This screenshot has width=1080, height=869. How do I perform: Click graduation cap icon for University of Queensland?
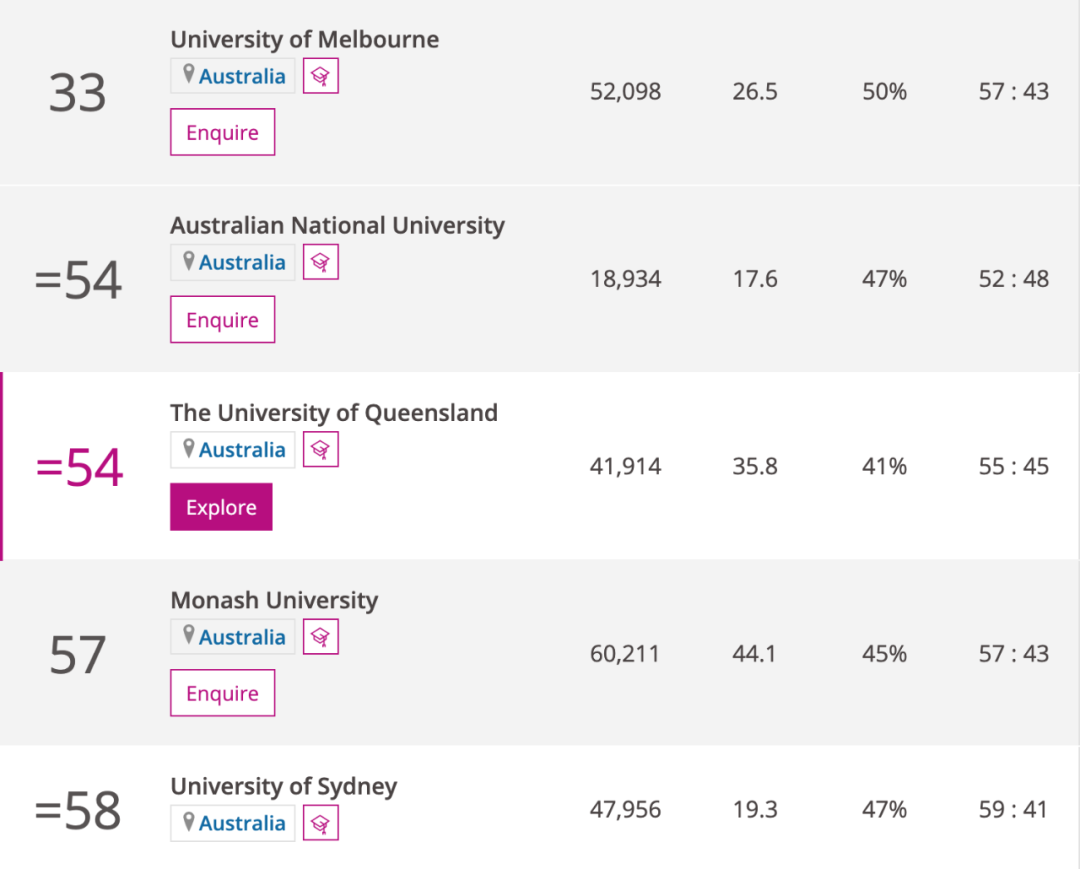[321, 450]
